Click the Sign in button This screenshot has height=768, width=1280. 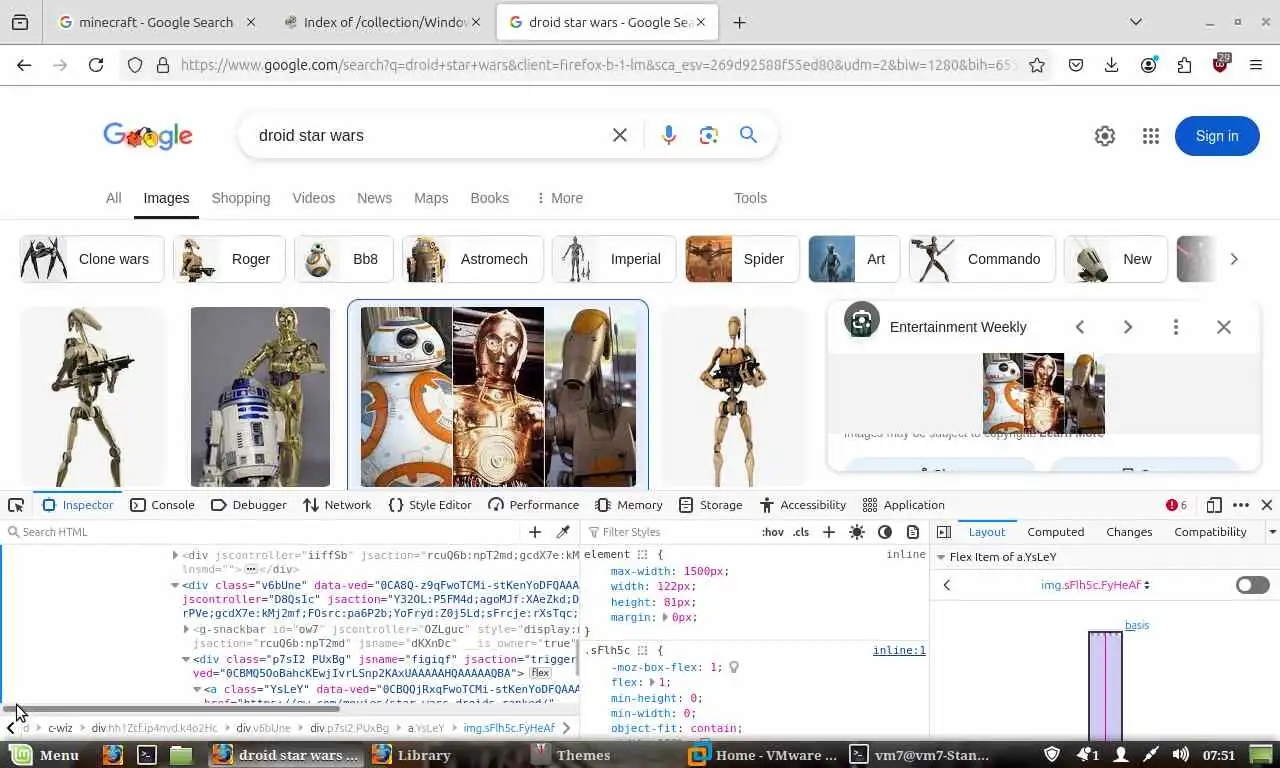(1217, 136)
